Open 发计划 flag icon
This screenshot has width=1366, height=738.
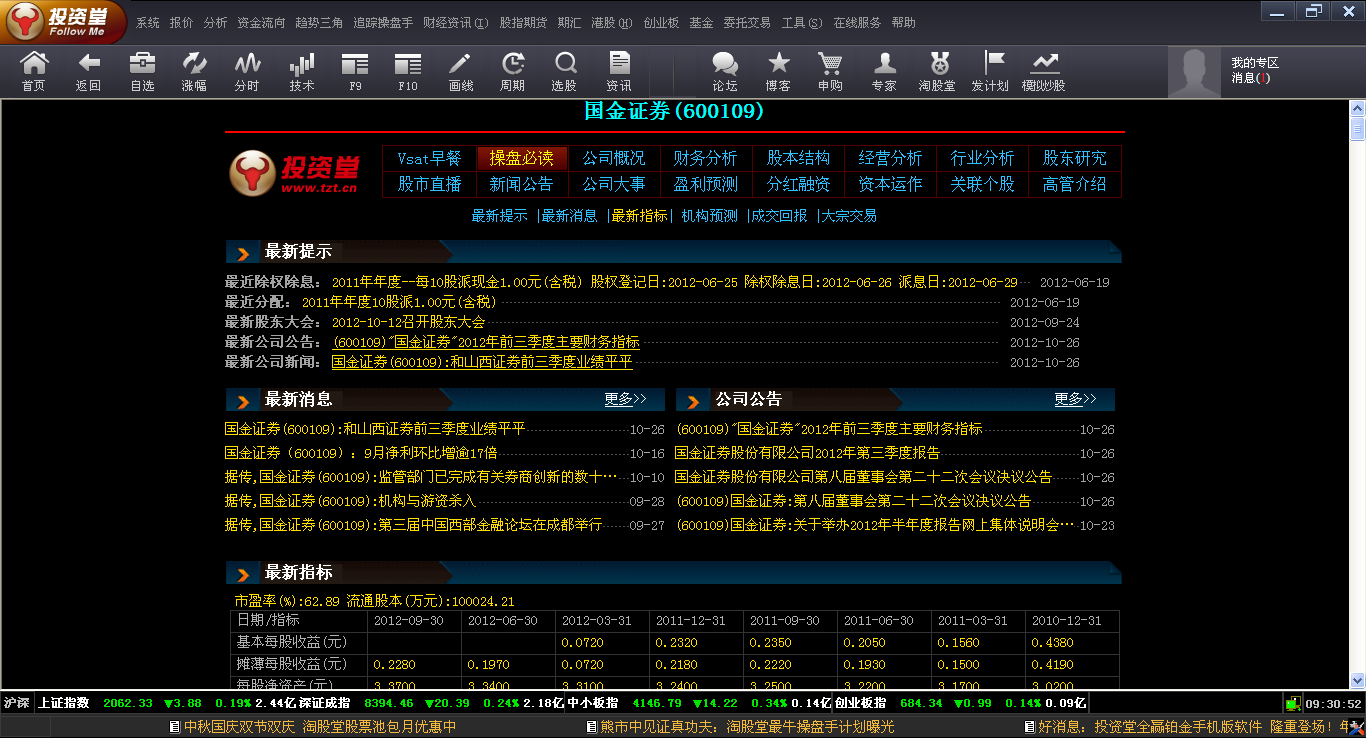(x=991, y=71)
